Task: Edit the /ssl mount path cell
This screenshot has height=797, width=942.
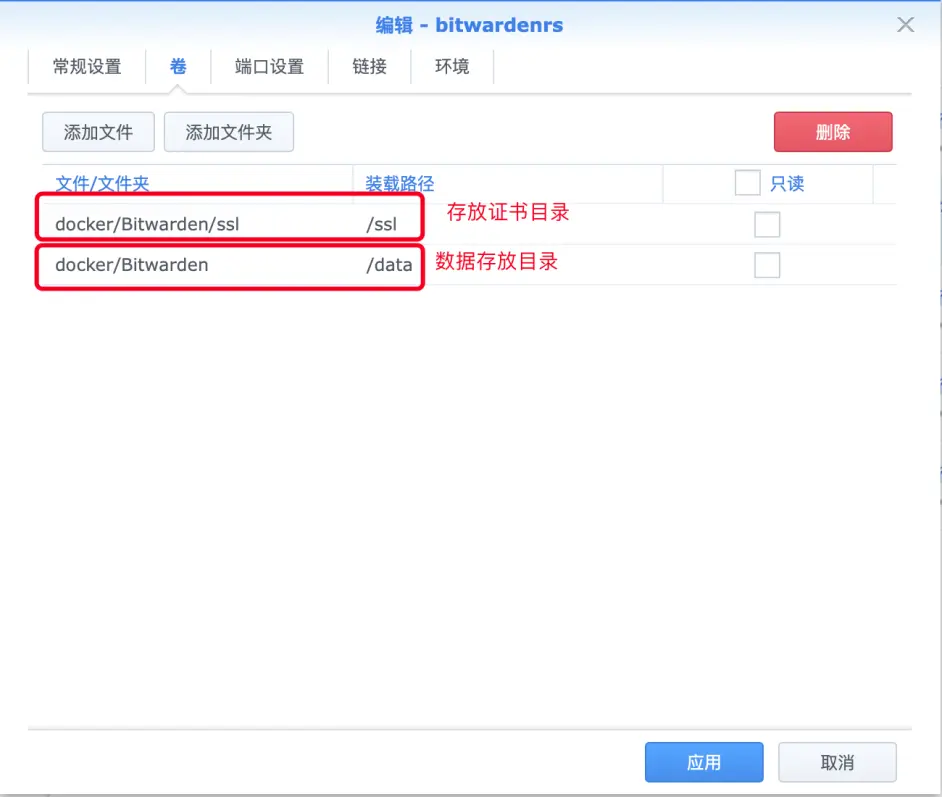Action: tap(381, 225)
